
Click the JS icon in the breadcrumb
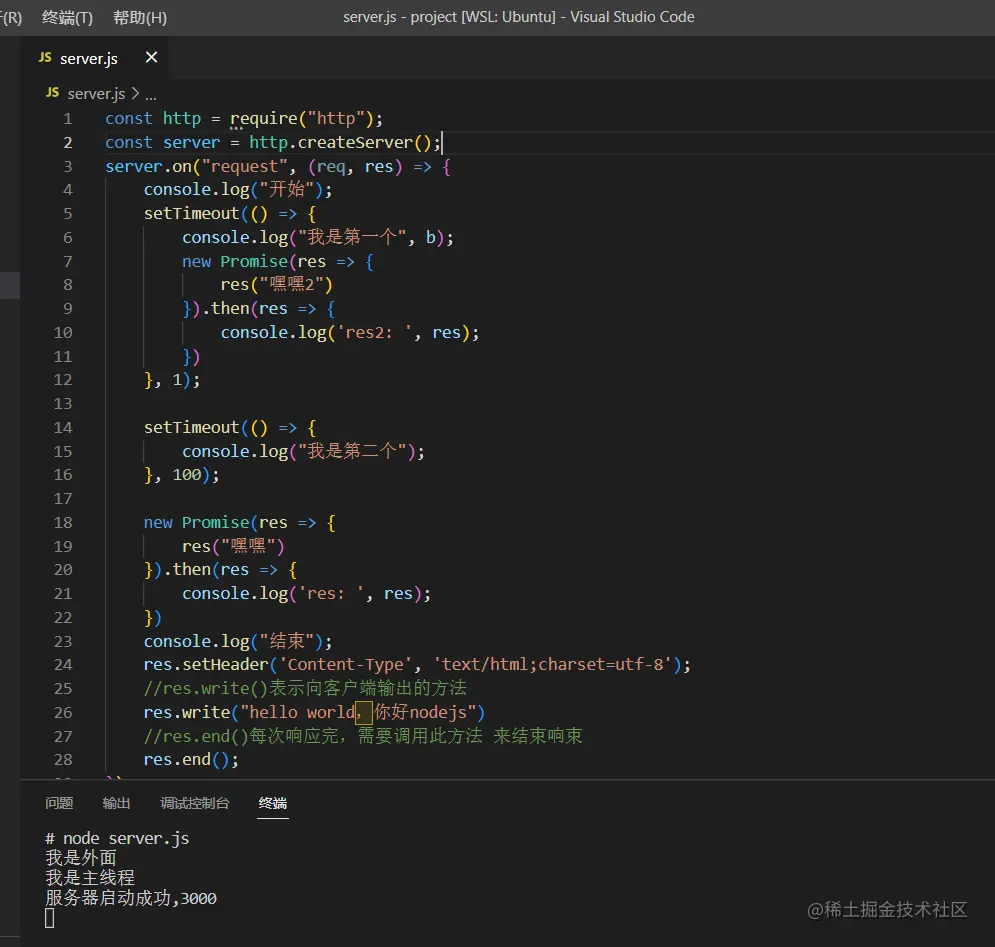click(x=53, y=93)
